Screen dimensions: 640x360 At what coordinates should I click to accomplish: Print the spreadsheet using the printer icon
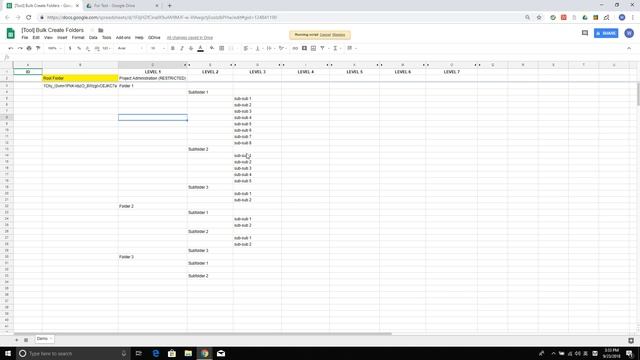point(29,48)
